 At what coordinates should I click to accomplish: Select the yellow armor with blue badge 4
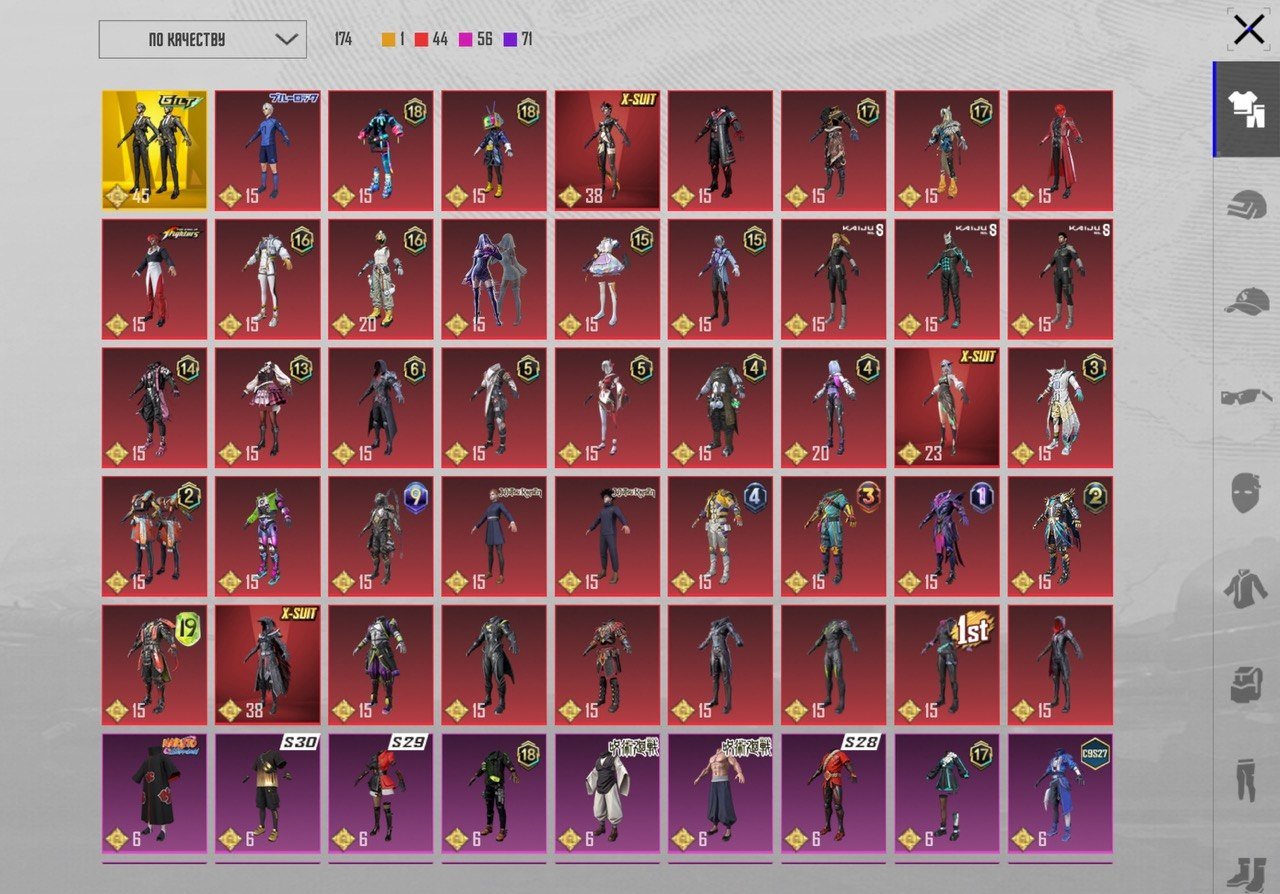720,536
